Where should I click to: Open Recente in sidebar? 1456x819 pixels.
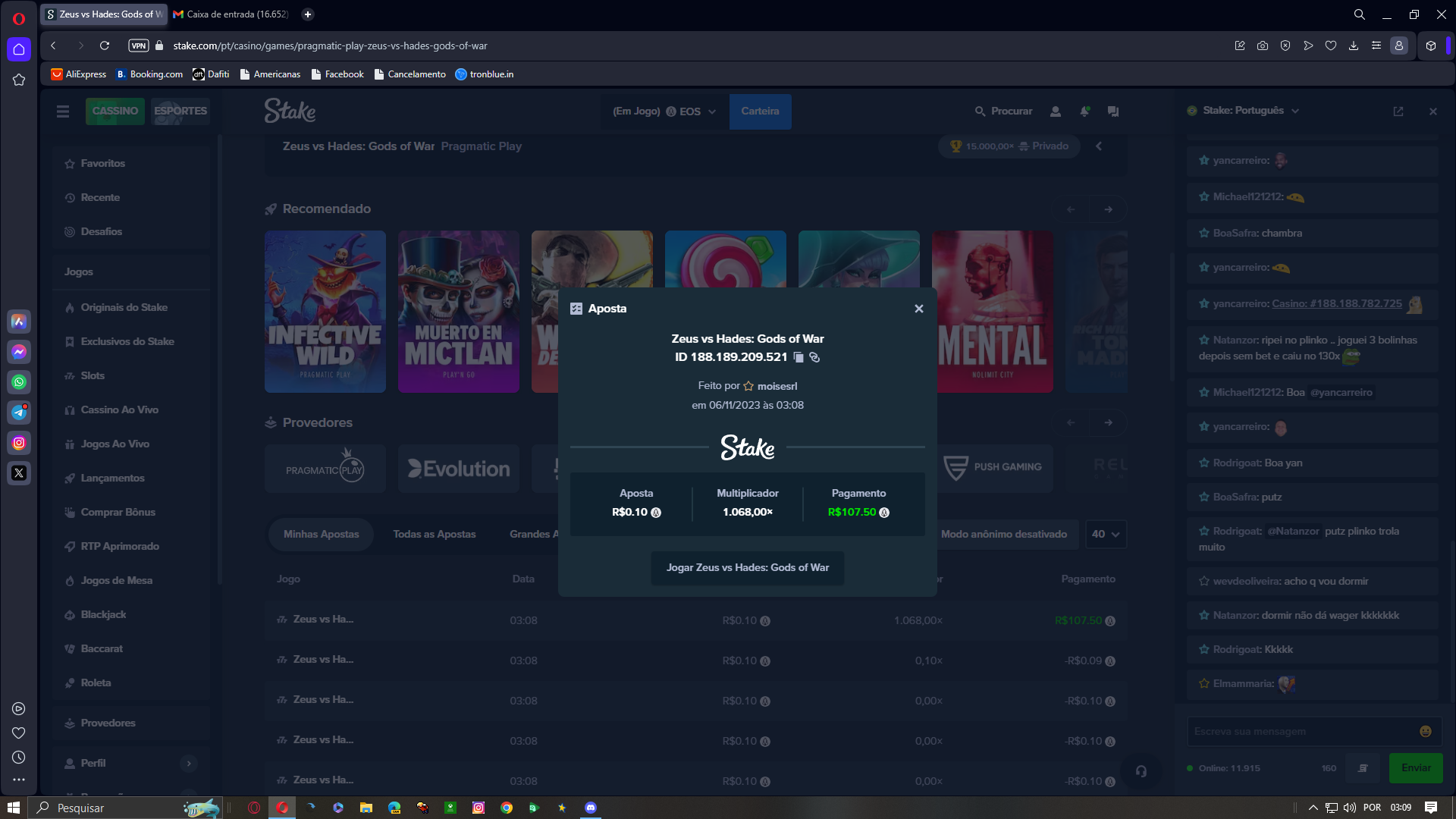pos(131,198)
